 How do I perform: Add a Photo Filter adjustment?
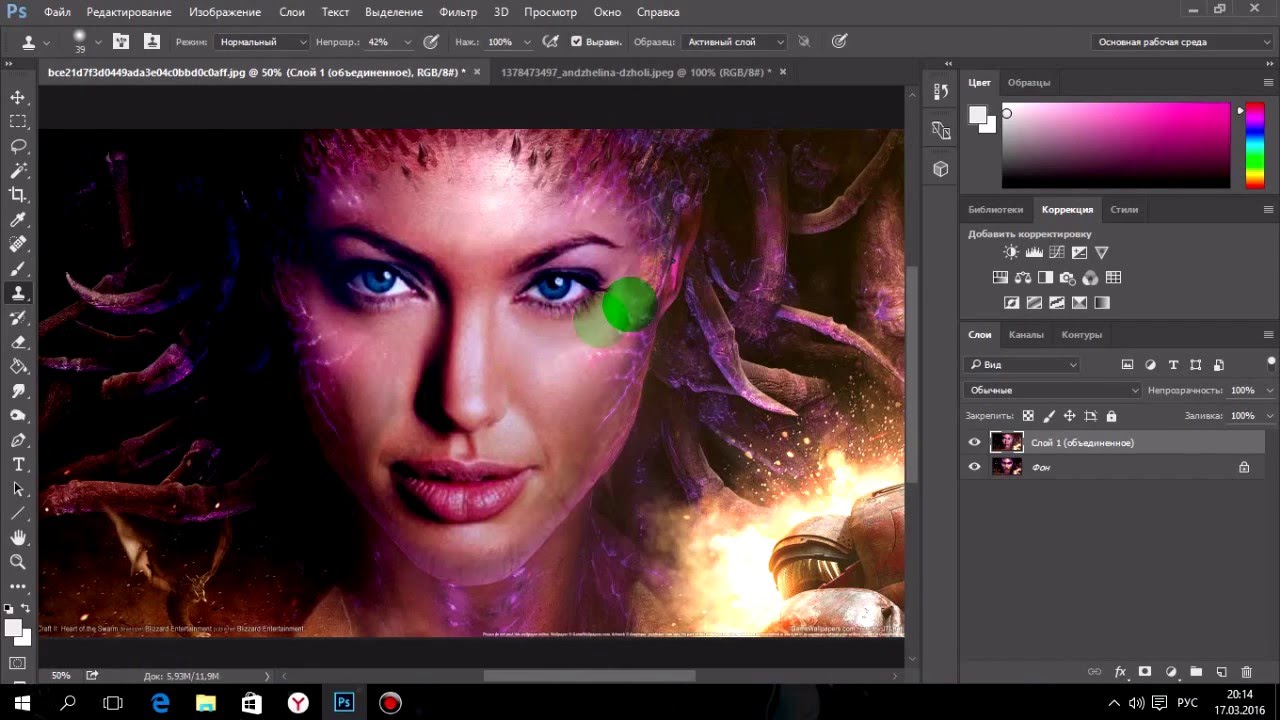[1067, 278]
